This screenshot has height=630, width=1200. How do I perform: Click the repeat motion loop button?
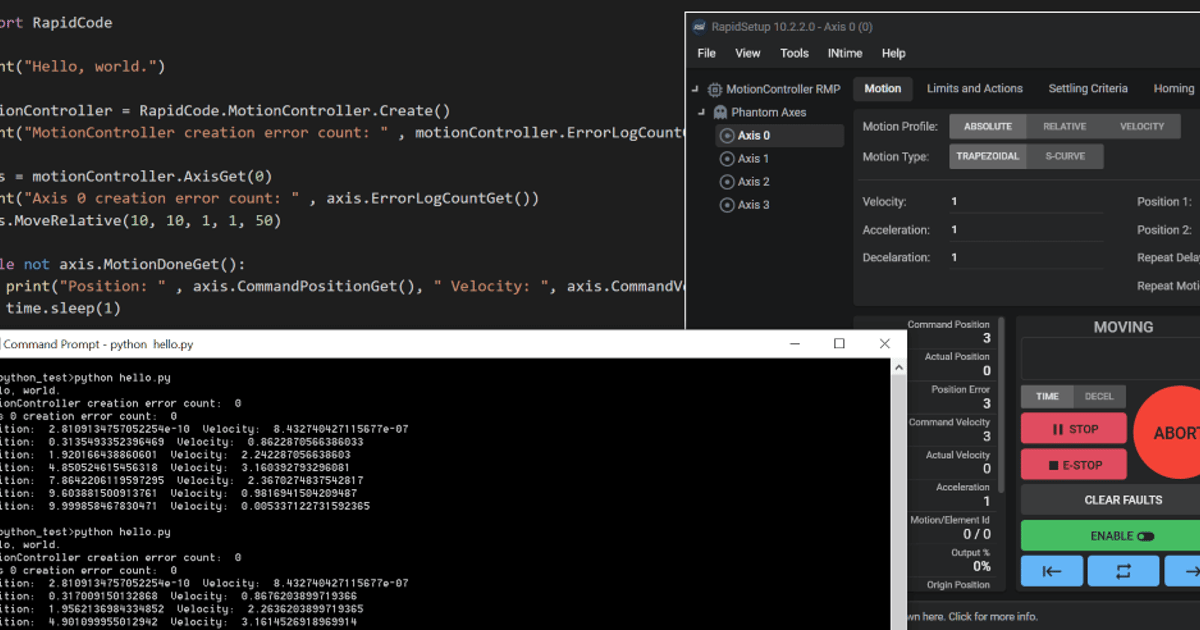(x=1123, y=571)
